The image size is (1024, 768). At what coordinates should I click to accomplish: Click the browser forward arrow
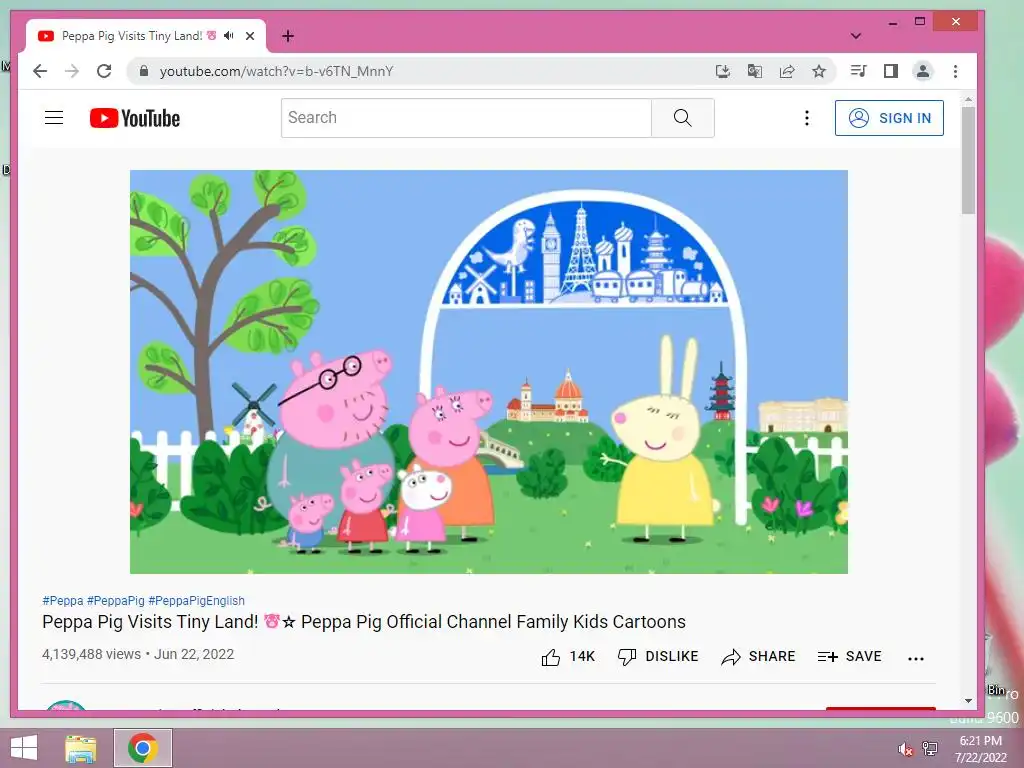pos(72,71)
